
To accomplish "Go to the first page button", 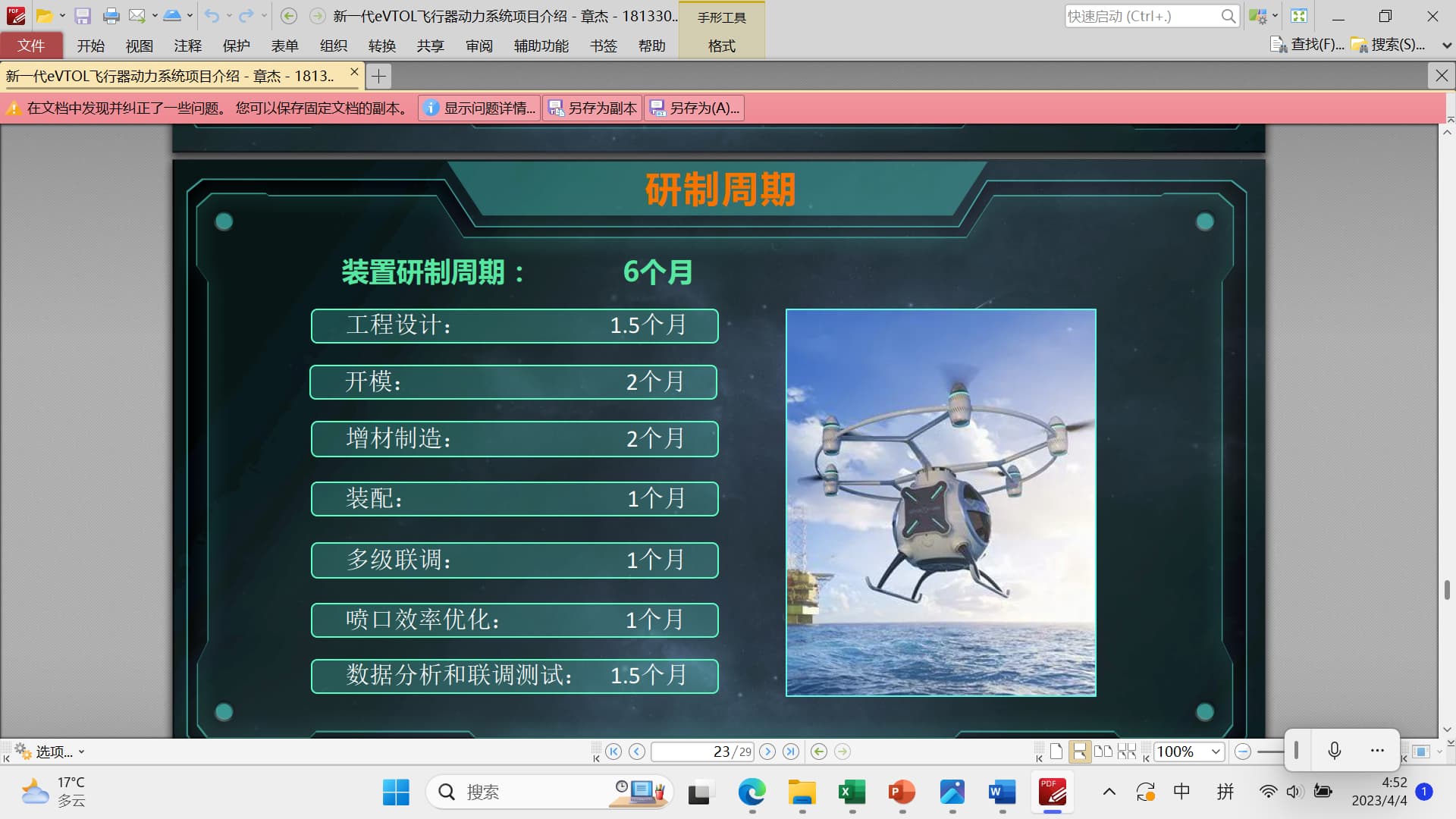I will 613,752.
